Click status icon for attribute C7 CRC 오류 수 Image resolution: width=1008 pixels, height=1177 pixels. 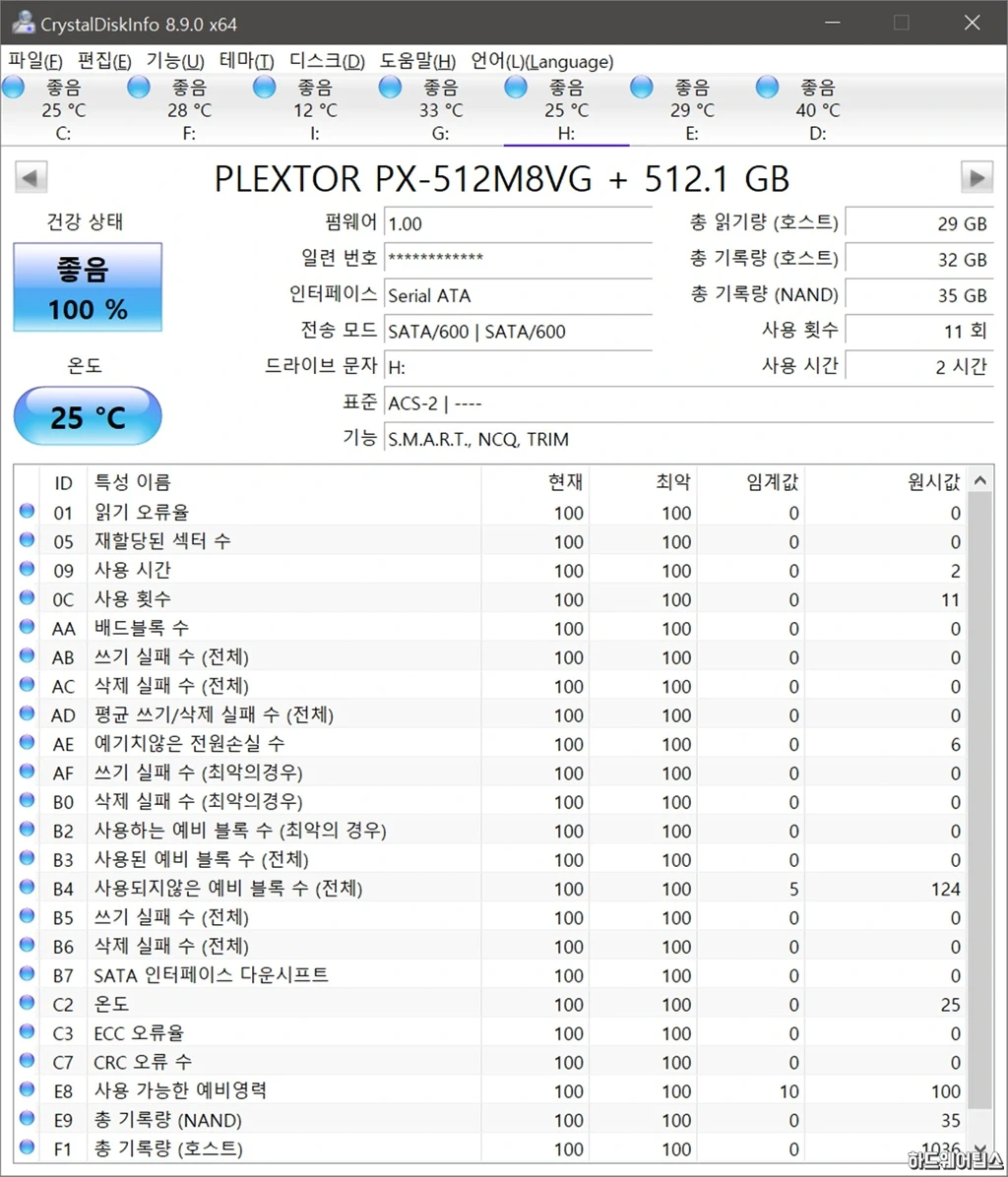(27, 1061)
